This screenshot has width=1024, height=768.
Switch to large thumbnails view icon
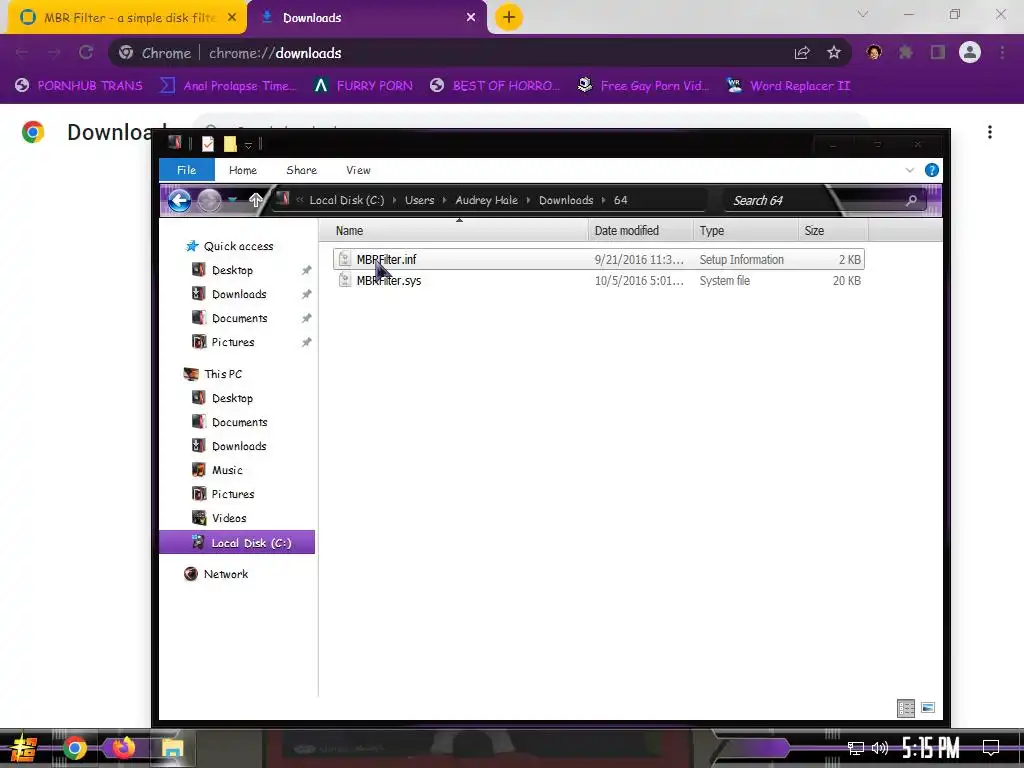[x=928, y=708]
